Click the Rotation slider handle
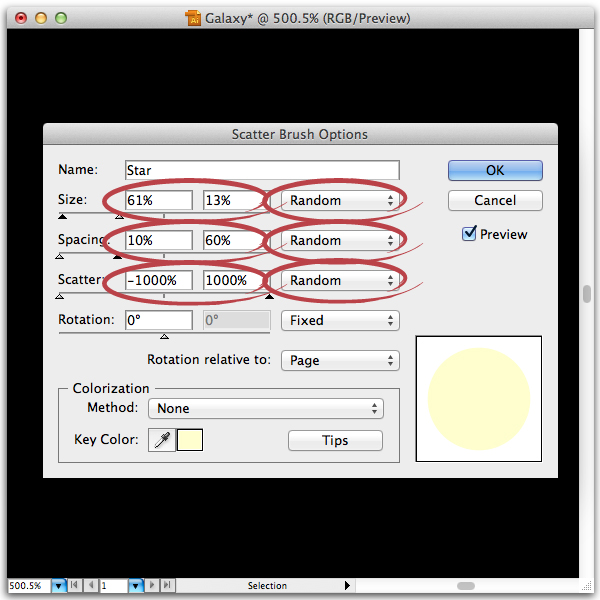 [165, 336]
